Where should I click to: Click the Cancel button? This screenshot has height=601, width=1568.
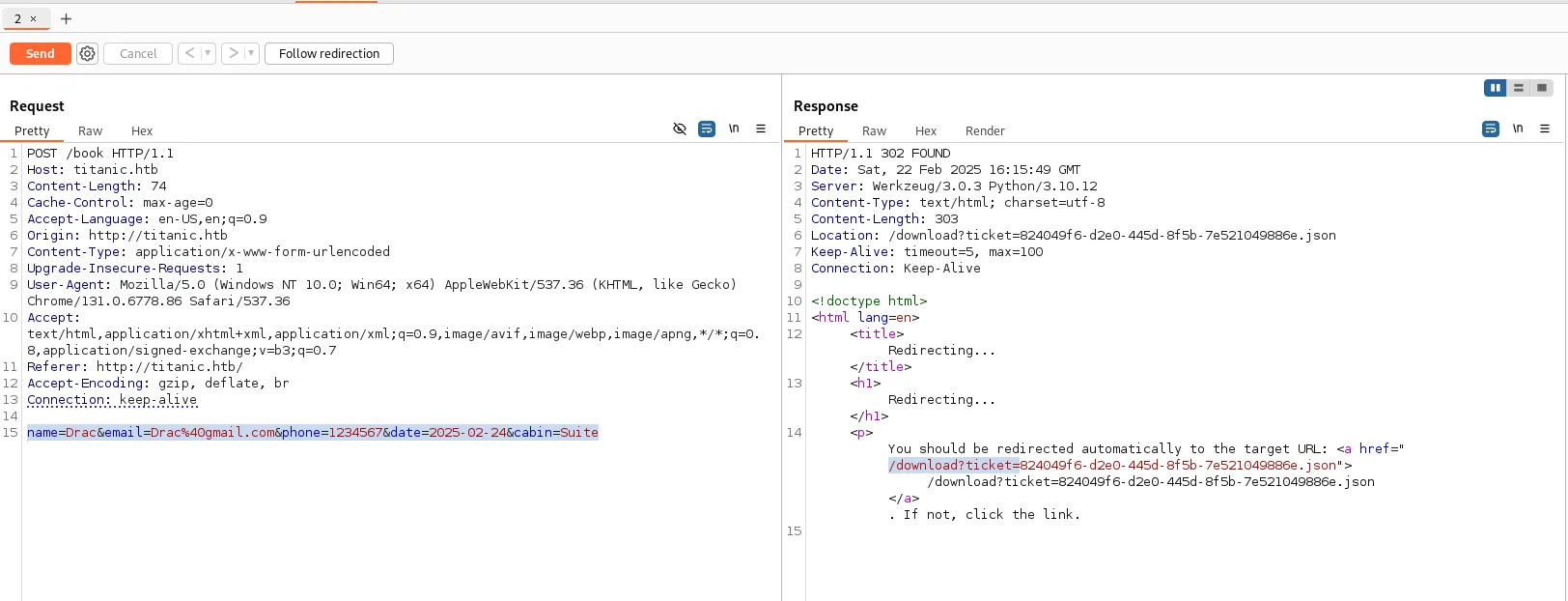pos(138,53)
